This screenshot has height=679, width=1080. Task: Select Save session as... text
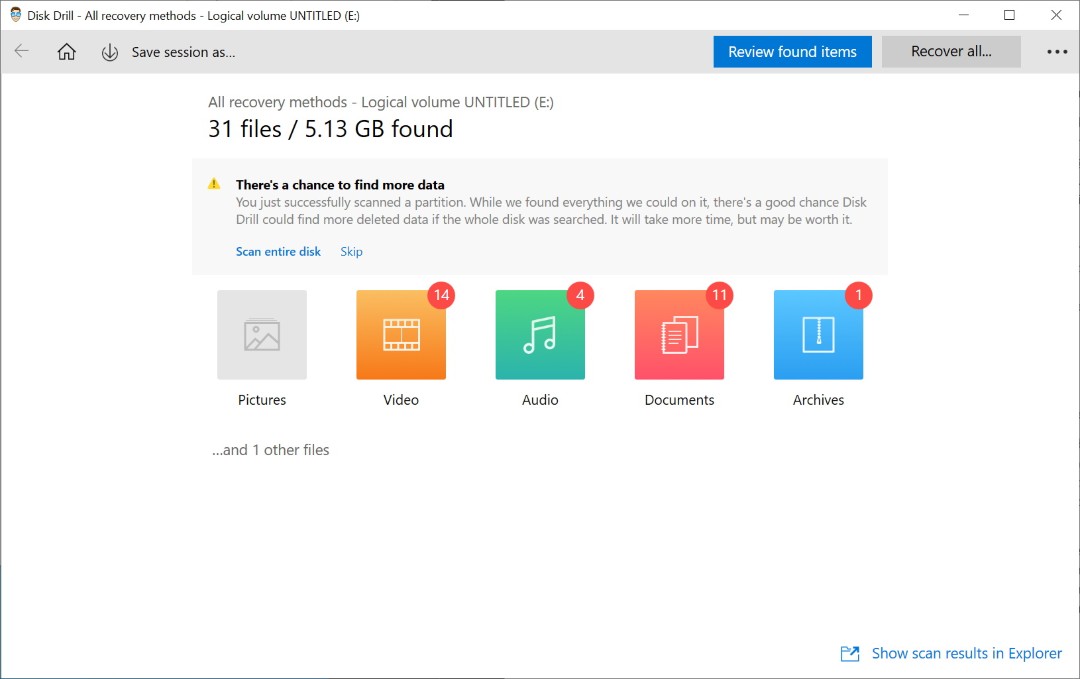[183, 52]
